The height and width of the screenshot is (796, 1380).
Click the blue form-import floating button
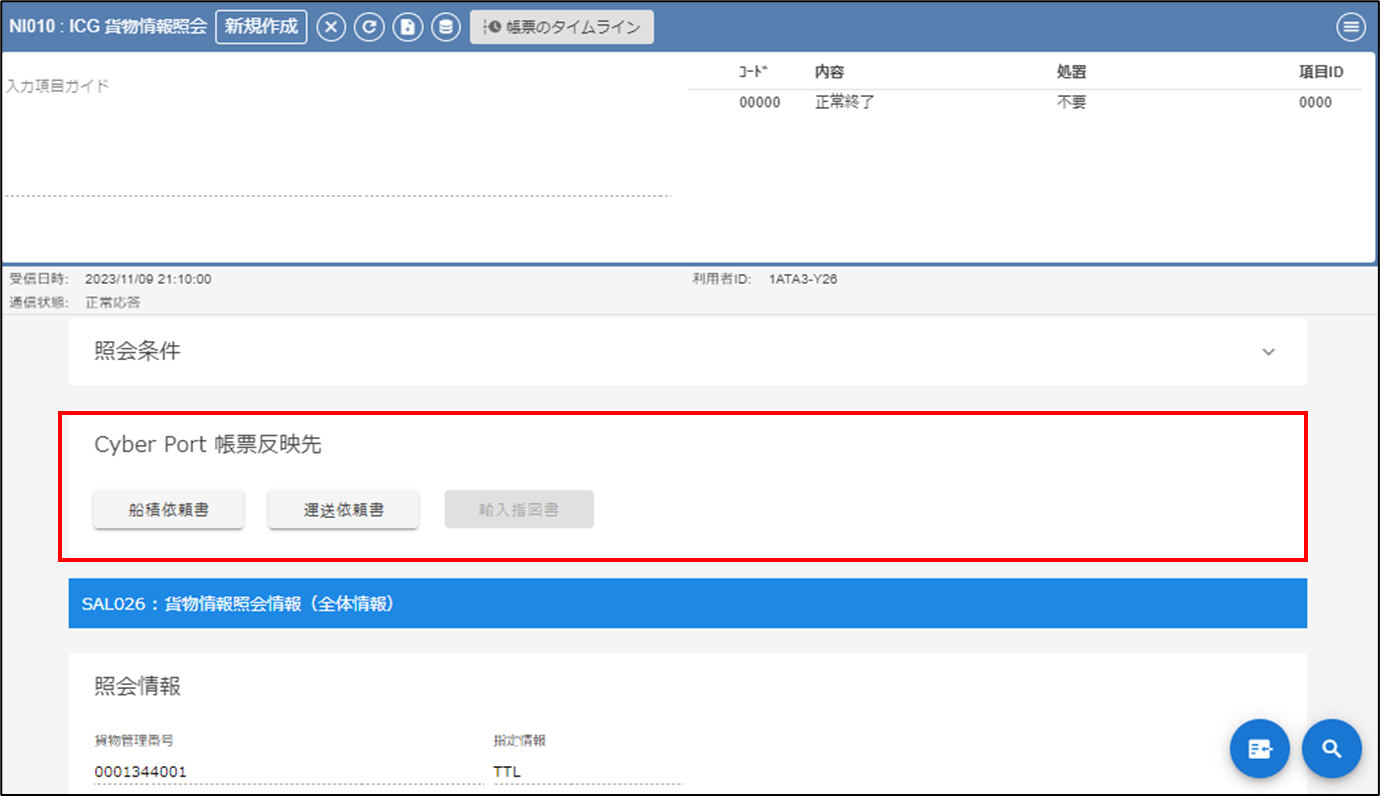pos(1260,748)
